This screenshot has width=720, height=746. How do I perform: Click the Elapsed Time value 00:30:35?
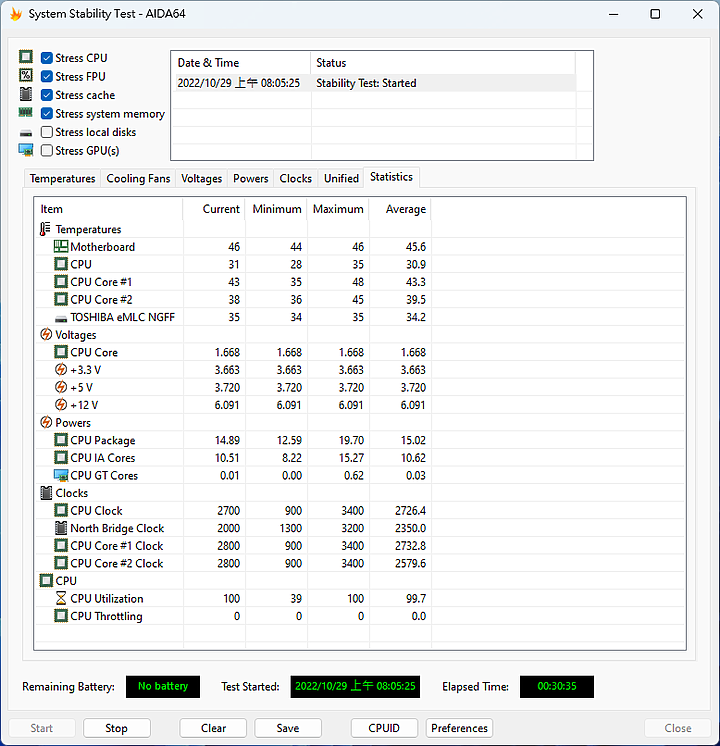coord(557,687)
